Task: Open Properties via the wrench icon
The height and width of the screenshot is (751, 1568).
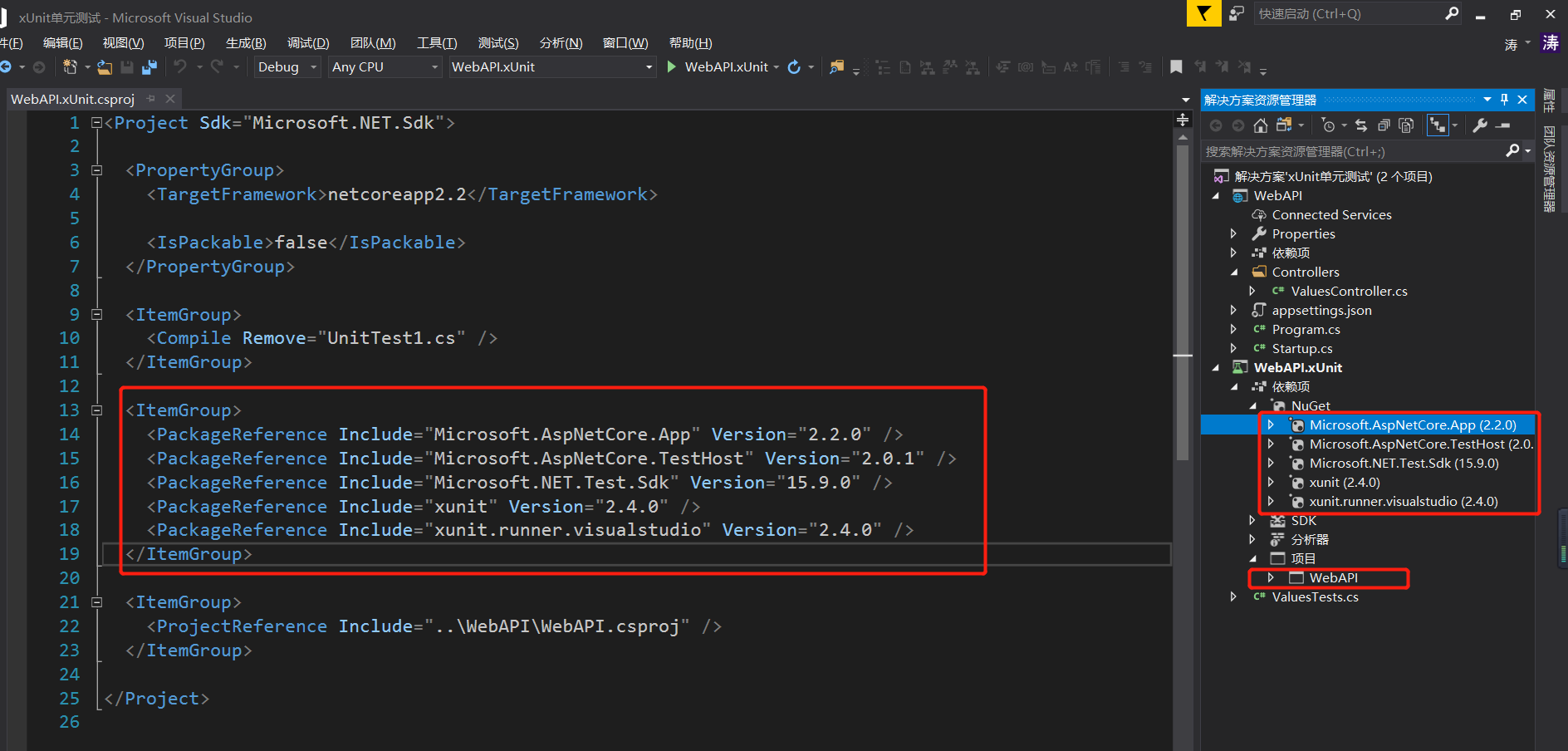Action: [1480, 125]
